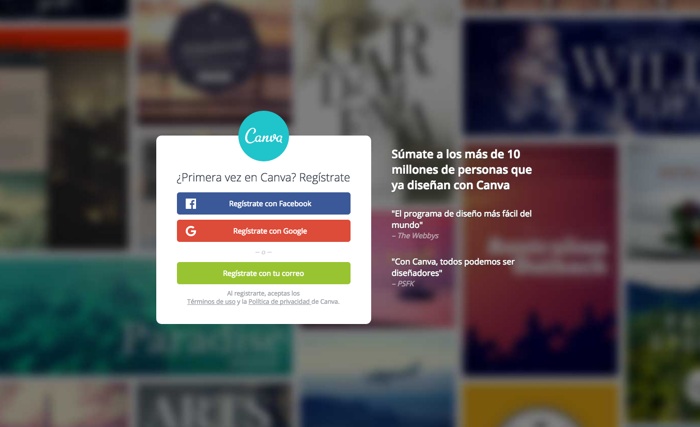Select the quote 'Con Canva, todos podemos ser diseñadores'
Image resolution: width=700 pixels, height=427 pixels.
tap(453, 267)
